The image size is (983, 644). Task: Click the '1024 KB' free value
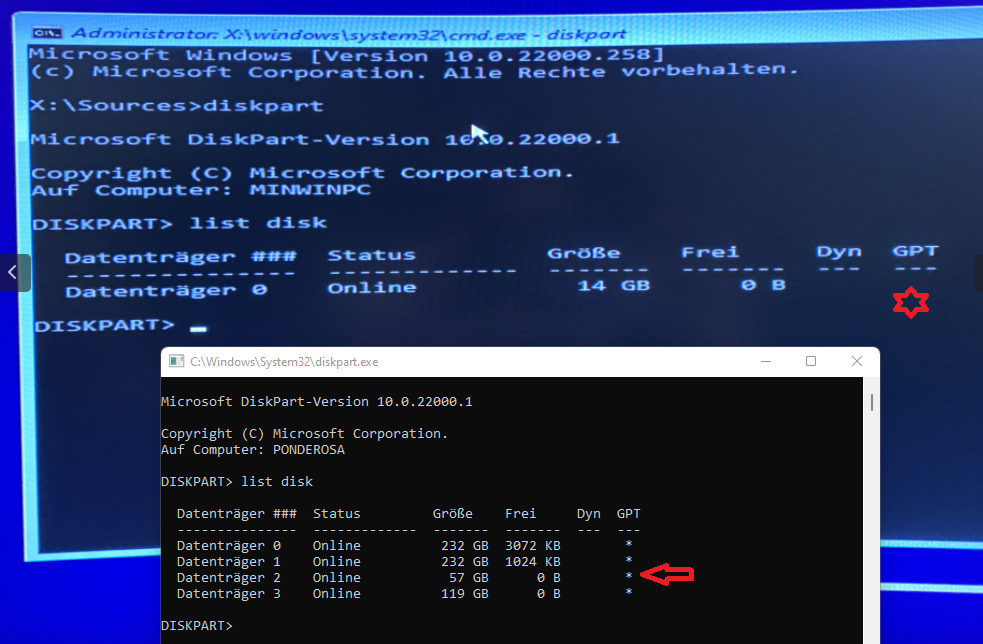coord(533,561)
